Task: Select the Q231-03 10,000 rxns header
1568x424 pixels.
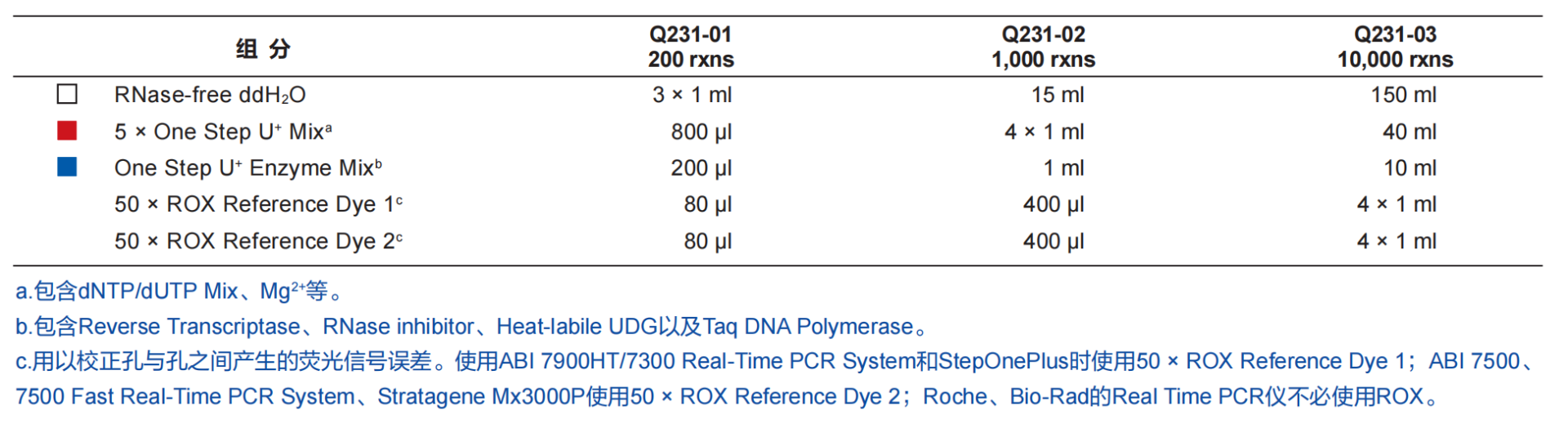Action: click(x=1395, y=47)
